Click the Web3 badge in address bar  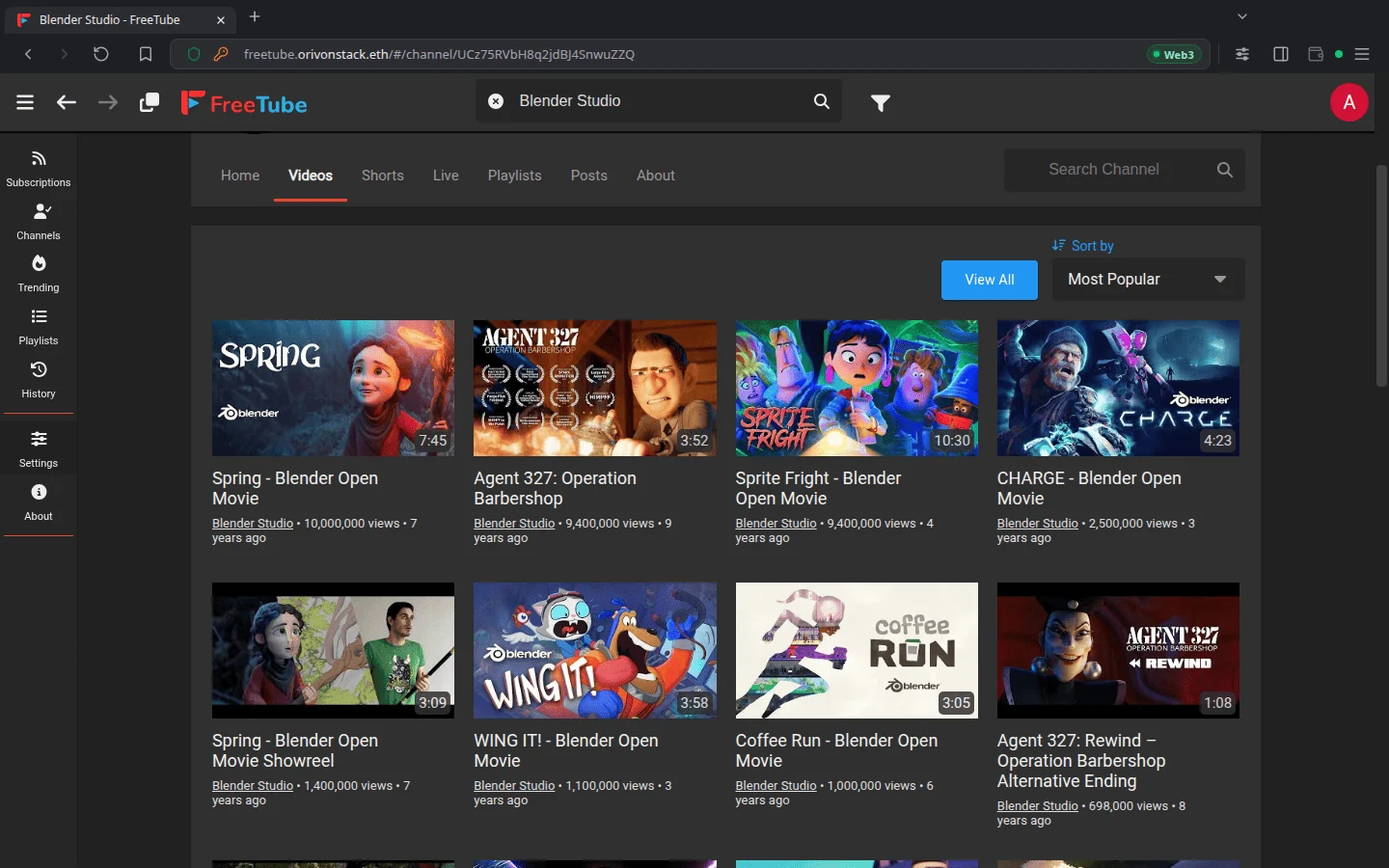point(1174,54)
